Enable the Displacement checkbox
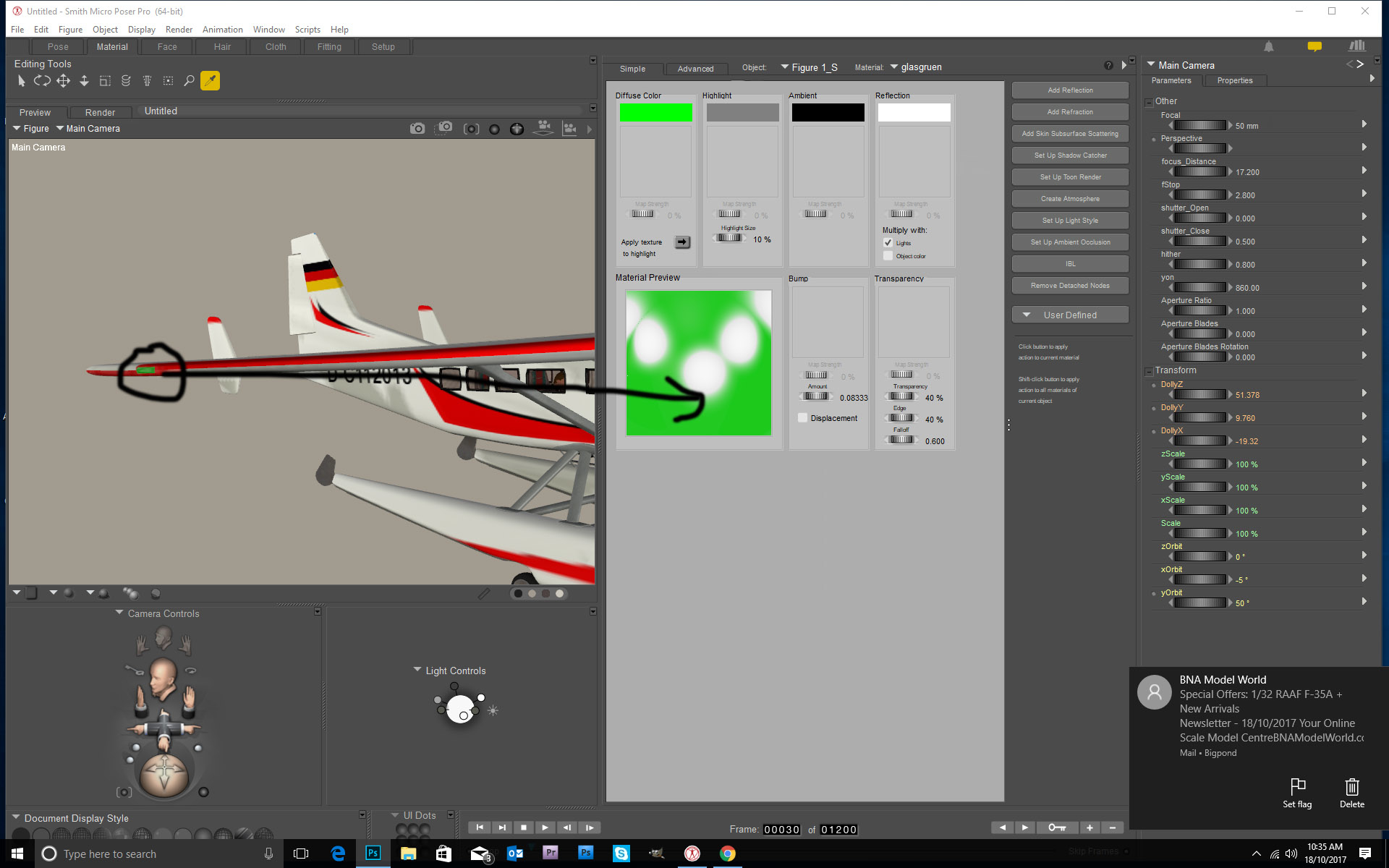The width and height of the screenshot is (1389, 868). [x=802, y=418]
